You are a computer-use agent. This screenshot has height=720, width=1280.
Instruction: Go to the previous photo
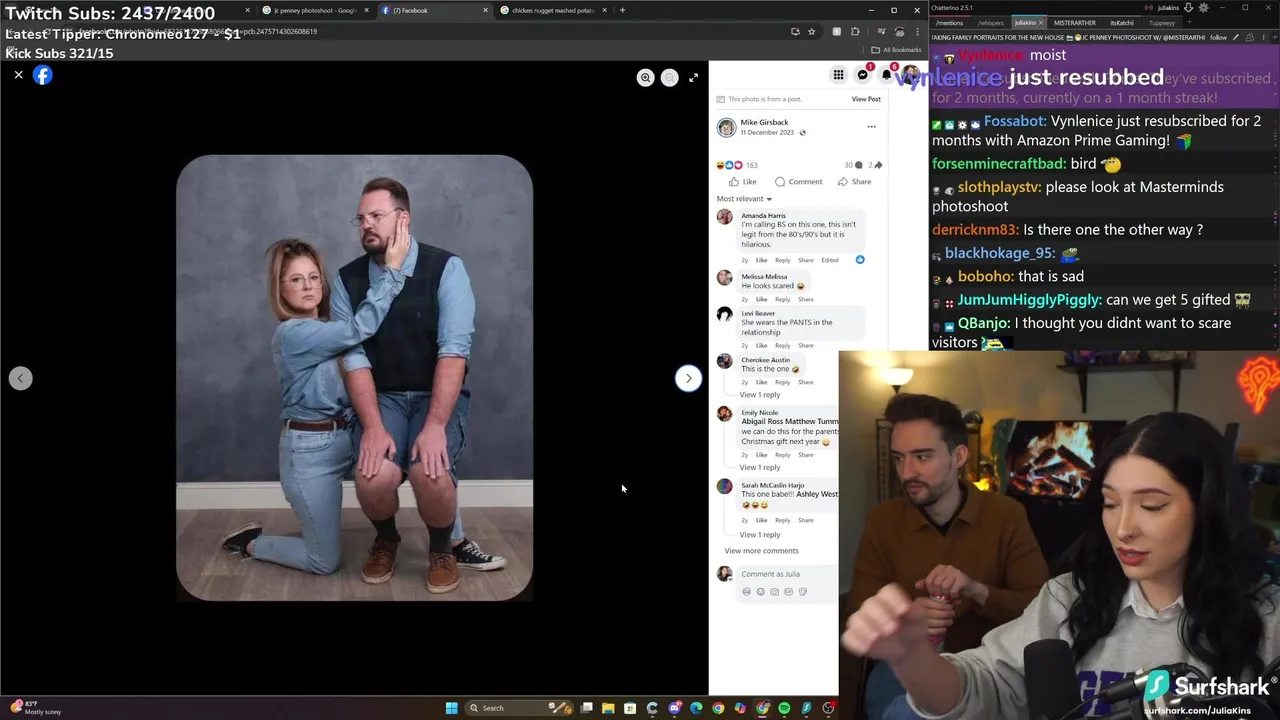coord(21,378)
